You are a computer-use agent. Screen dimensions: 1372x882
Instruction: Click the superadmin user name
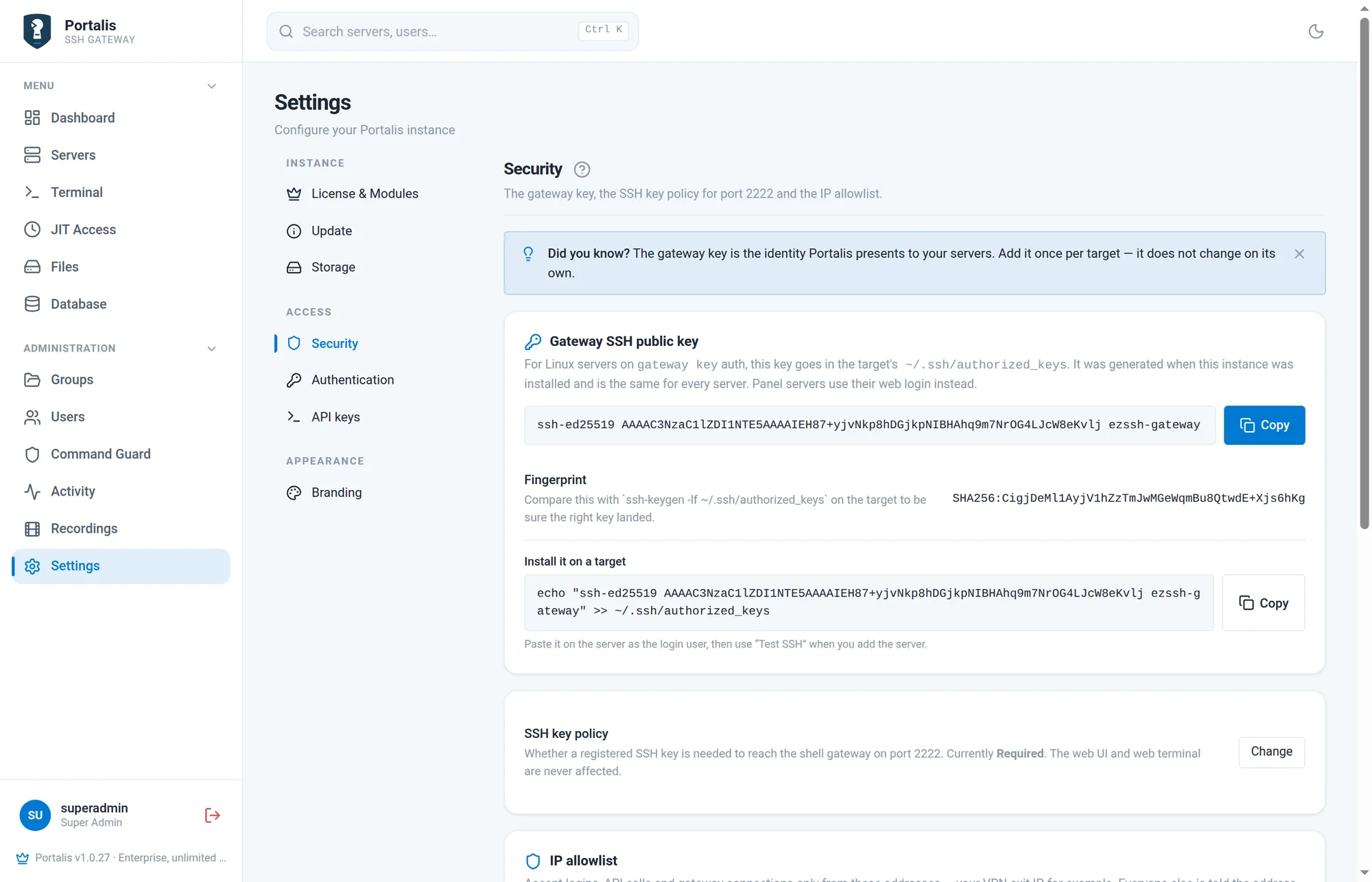click(x=94, y=808)
